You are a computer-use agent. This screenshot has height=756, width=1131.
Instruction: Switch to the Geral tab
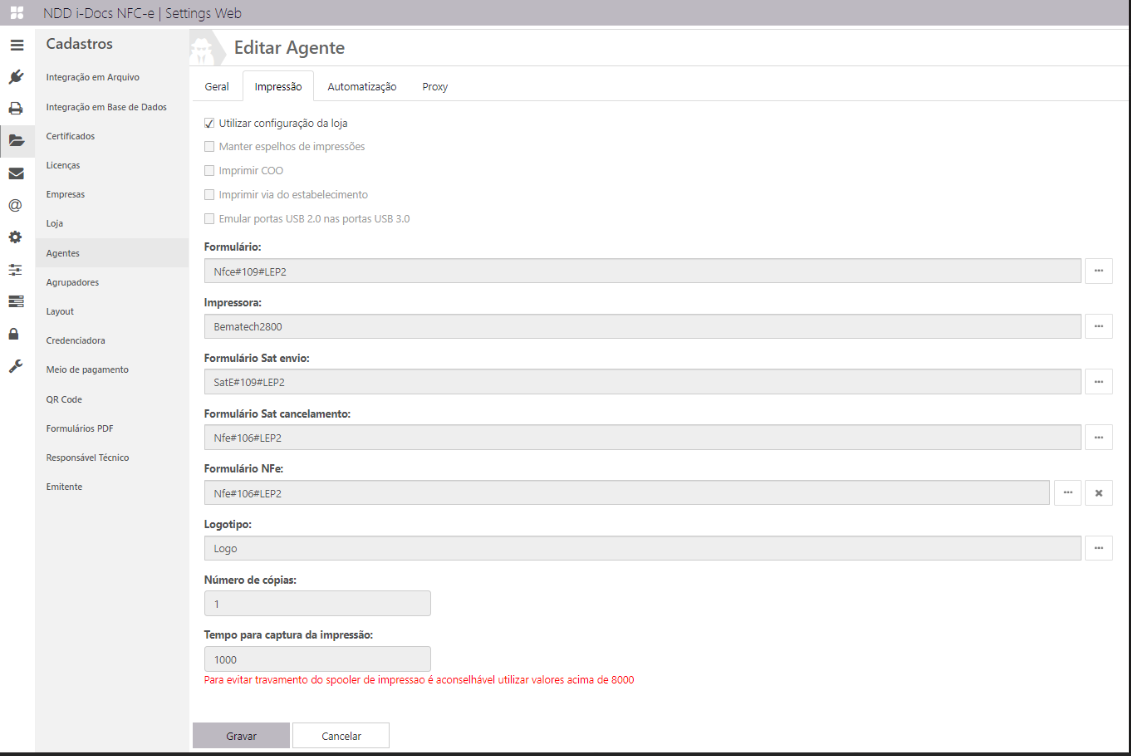pos(216,87)
